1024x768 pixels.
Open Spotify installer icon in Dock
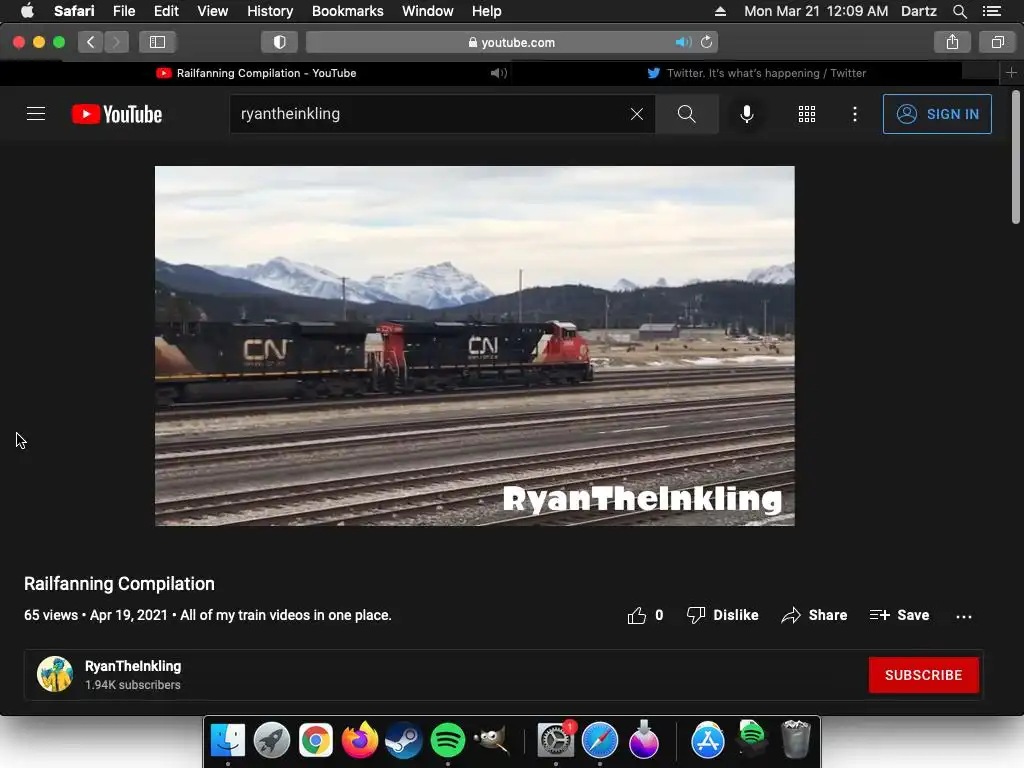point(752,739)
